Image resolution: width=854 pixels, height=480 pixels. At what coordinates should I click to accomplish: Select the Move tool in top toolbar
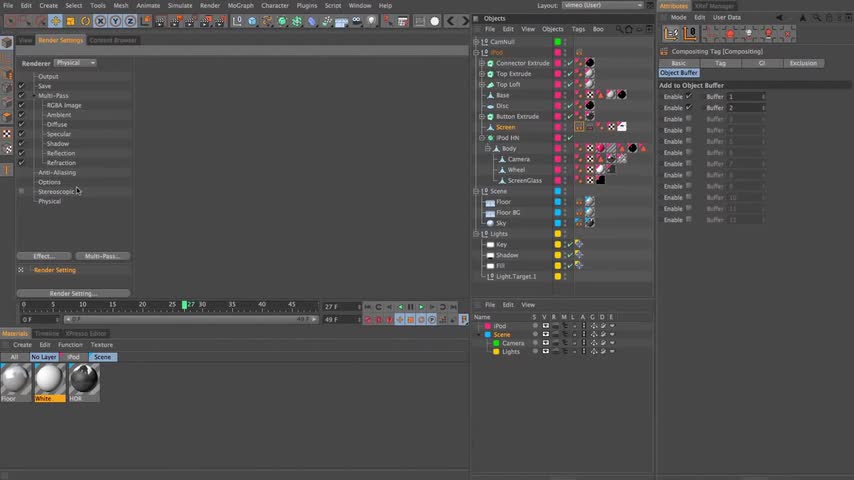55,21
